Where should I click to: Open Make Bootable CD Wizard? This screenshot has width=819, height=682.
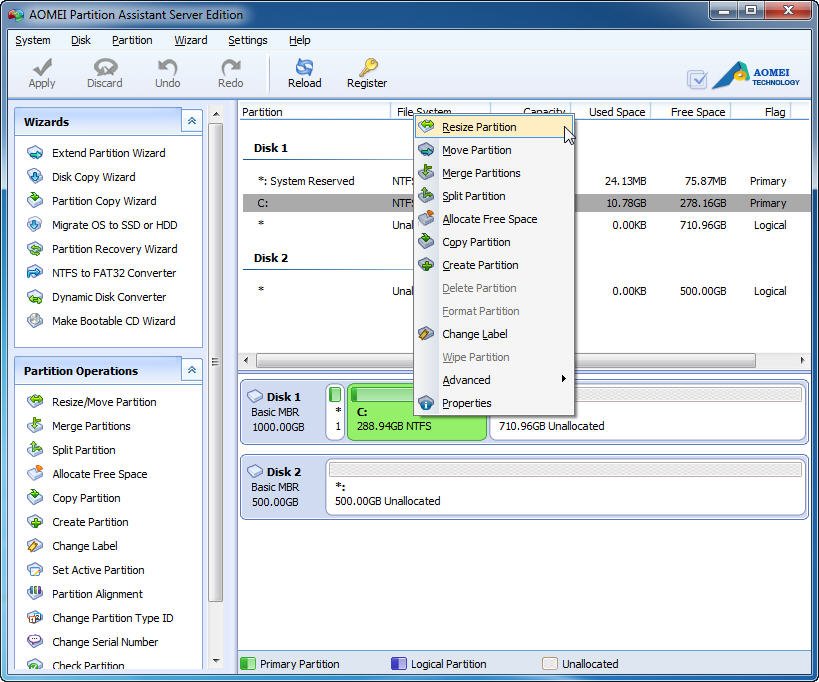coord(113,321)
